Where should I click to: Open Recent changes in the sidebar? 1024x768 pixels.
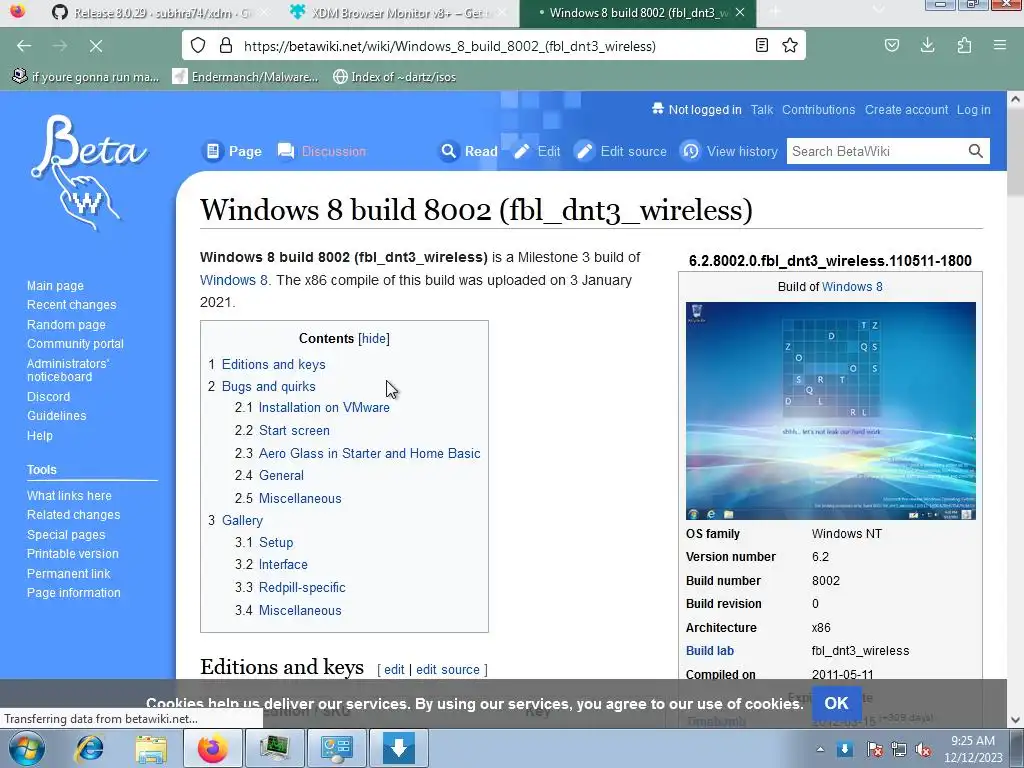71,304
